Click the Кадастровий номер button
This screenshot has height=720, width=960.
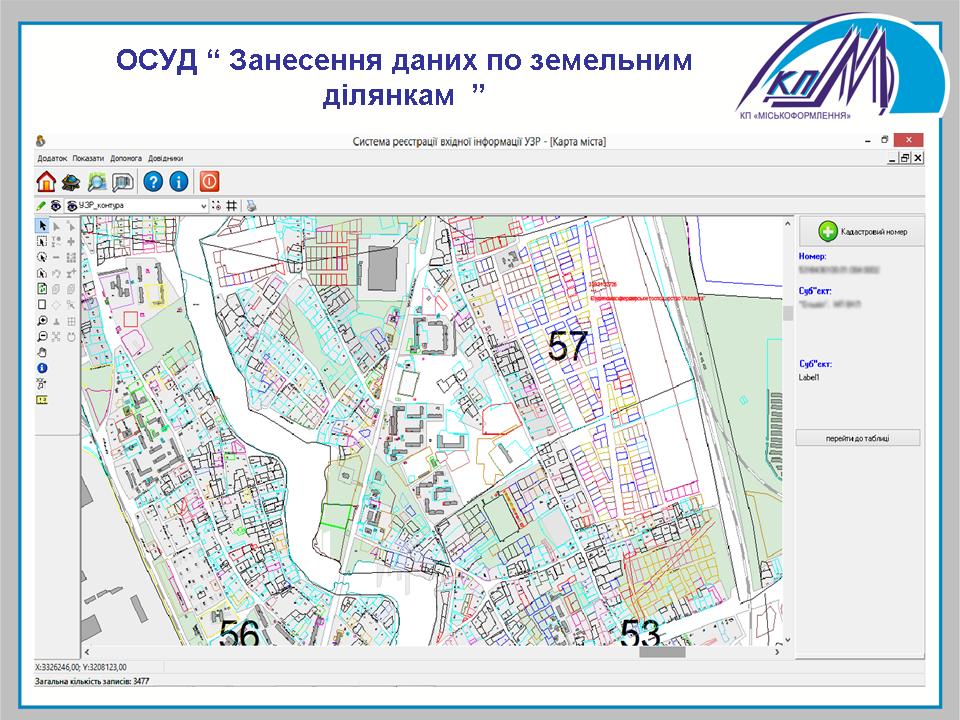859,231
